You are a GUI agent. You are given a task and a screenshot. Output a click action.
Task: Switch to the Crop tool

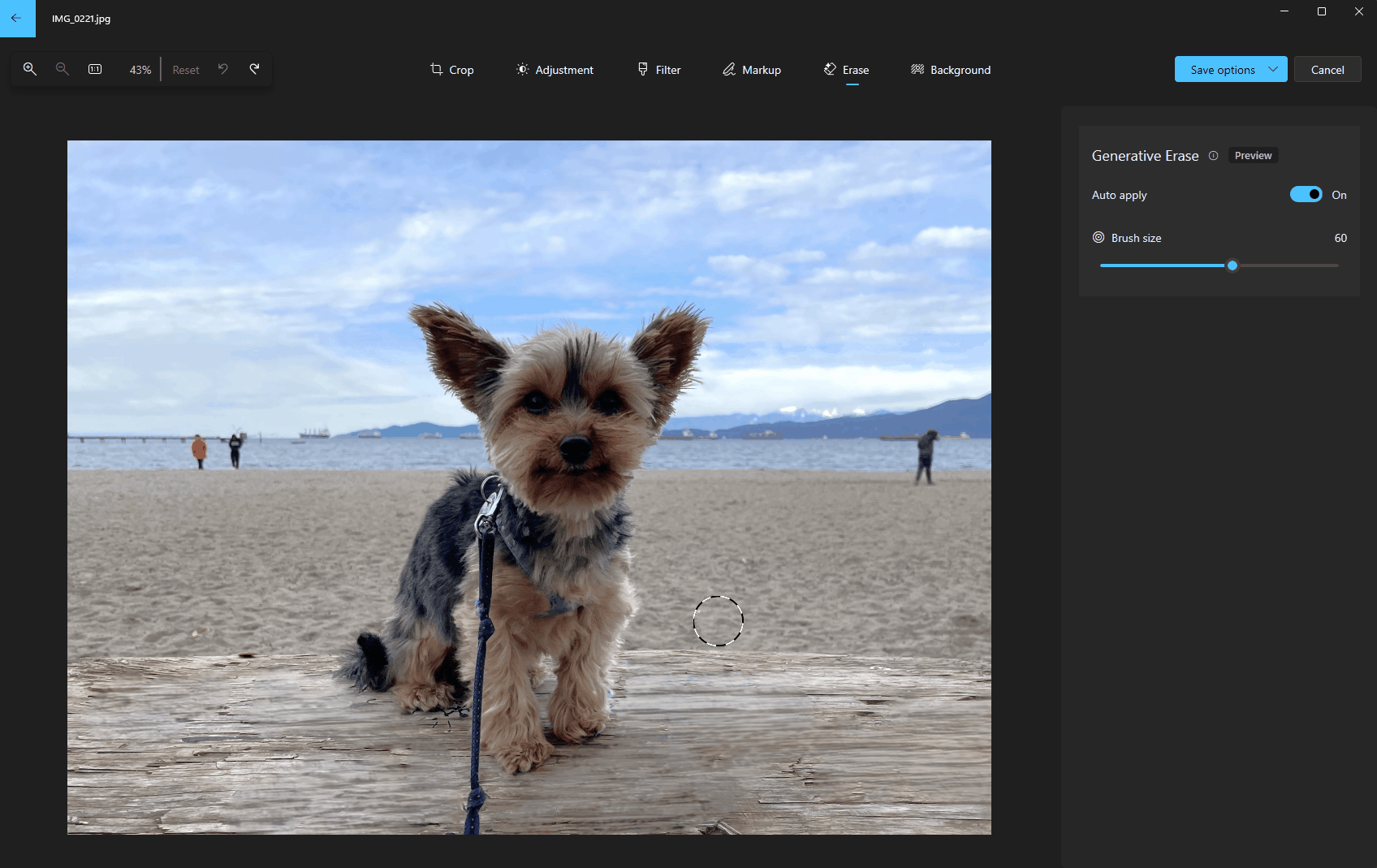point(451,70)
